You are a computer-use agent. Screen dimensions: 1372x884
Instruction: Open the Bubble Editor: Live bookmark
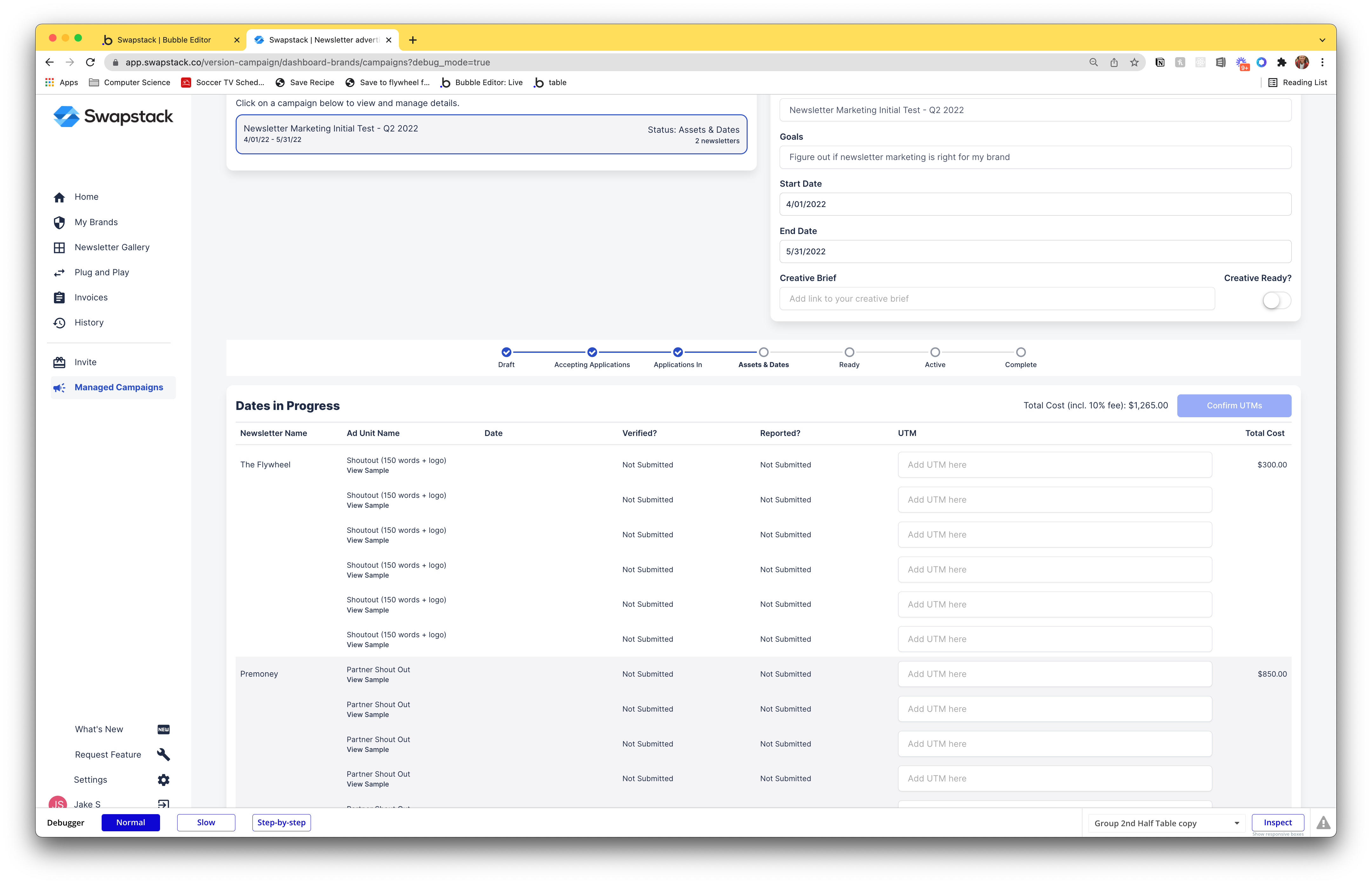pos(482,82)
